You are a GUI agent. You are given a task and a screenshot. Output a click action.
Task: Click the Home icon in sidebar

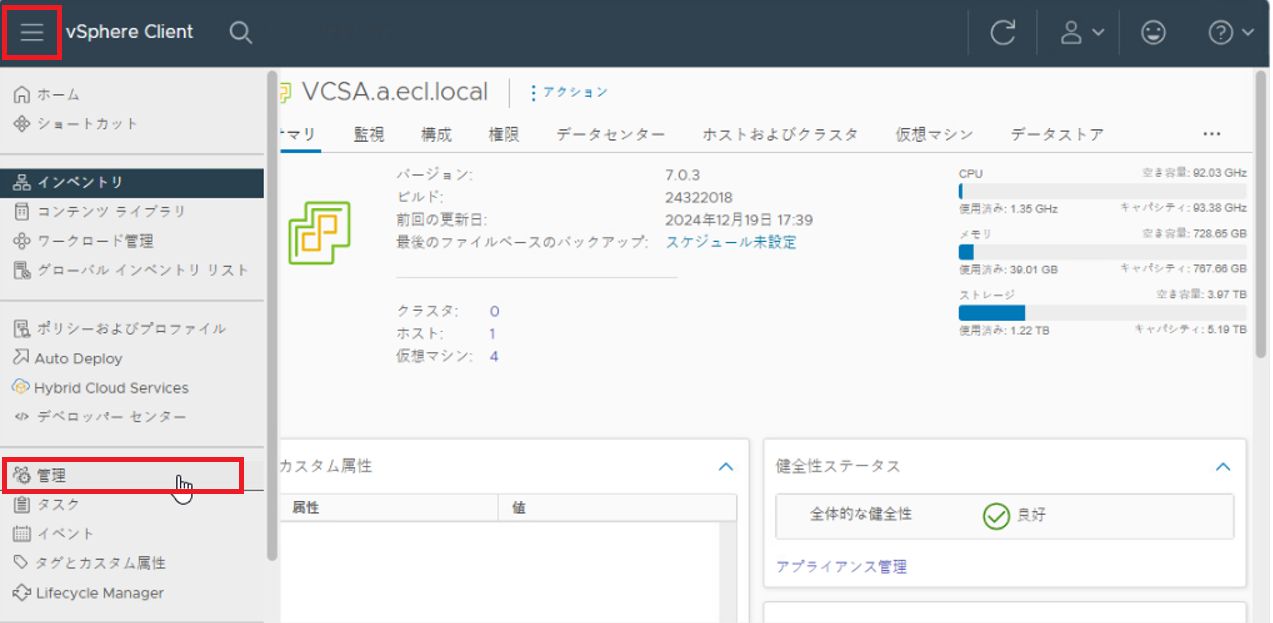(22, 94)
